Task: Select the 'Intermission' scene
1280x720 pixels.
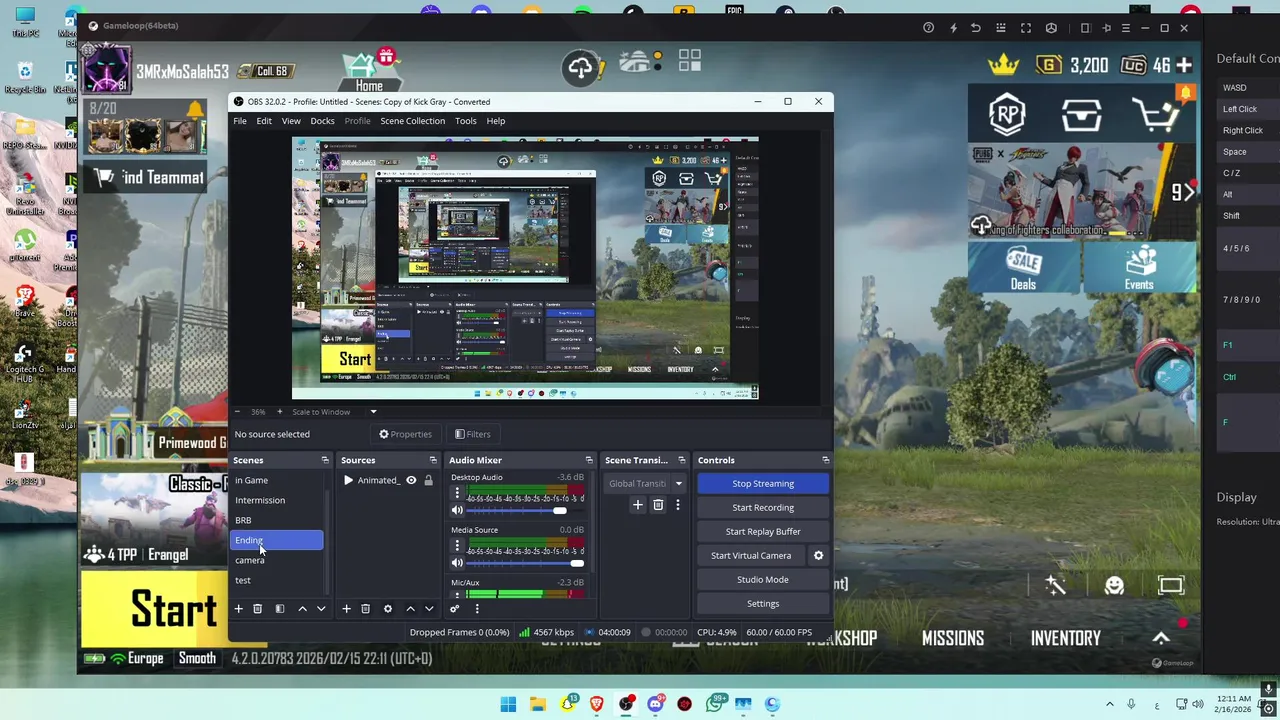Action: [x=277, y=500]
